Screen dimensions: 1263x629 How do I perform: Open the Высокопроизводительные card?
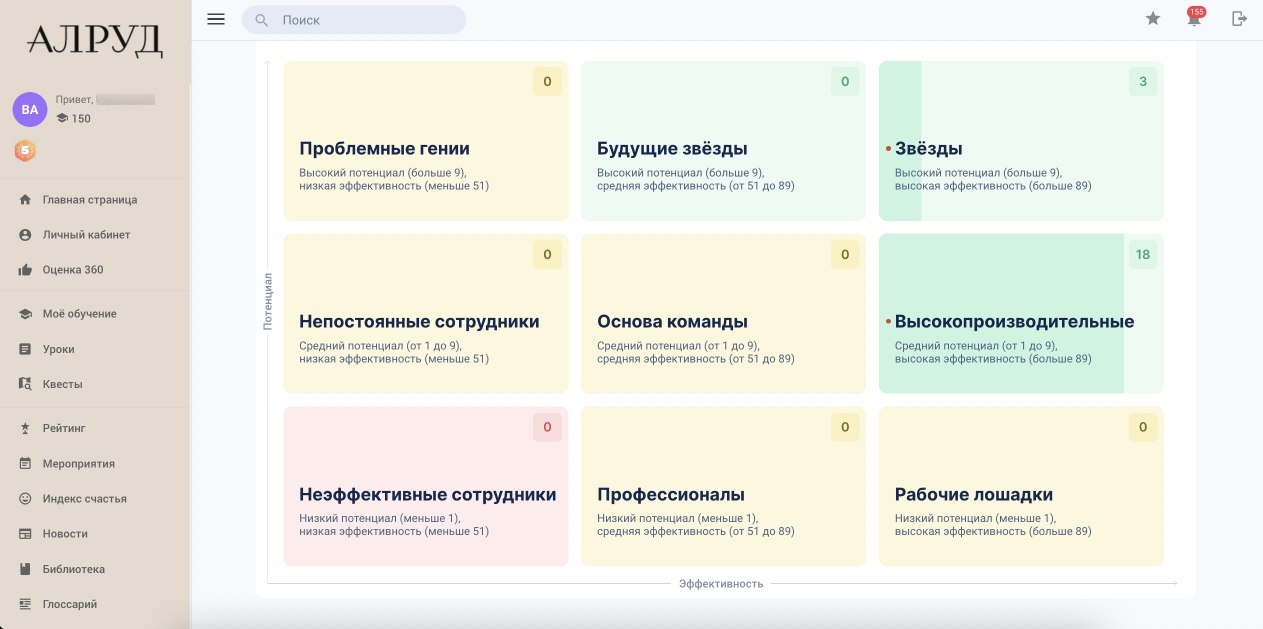(x=1021, y=314)
